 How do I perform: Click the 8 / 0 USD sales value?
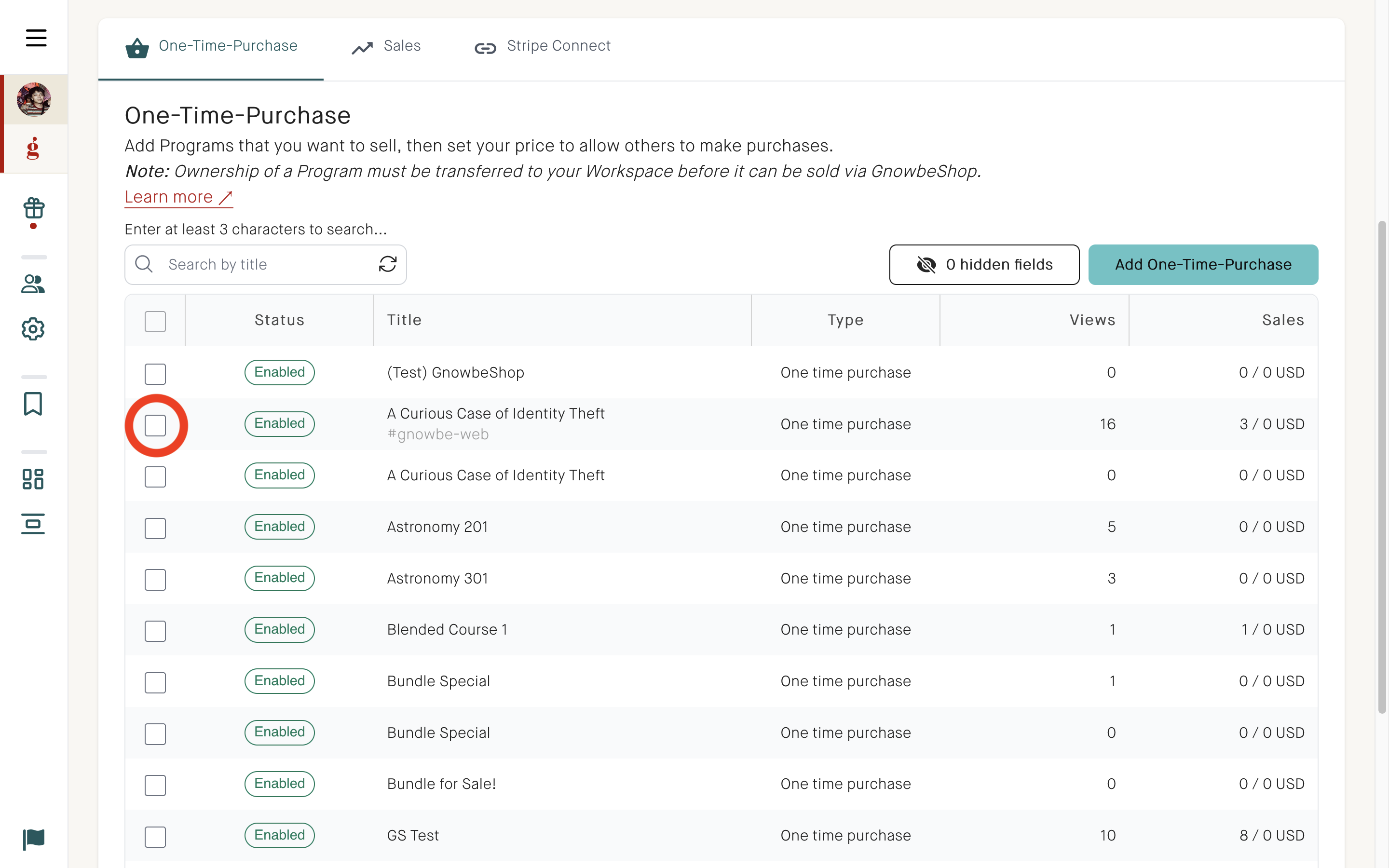[x=1272, y=835]
